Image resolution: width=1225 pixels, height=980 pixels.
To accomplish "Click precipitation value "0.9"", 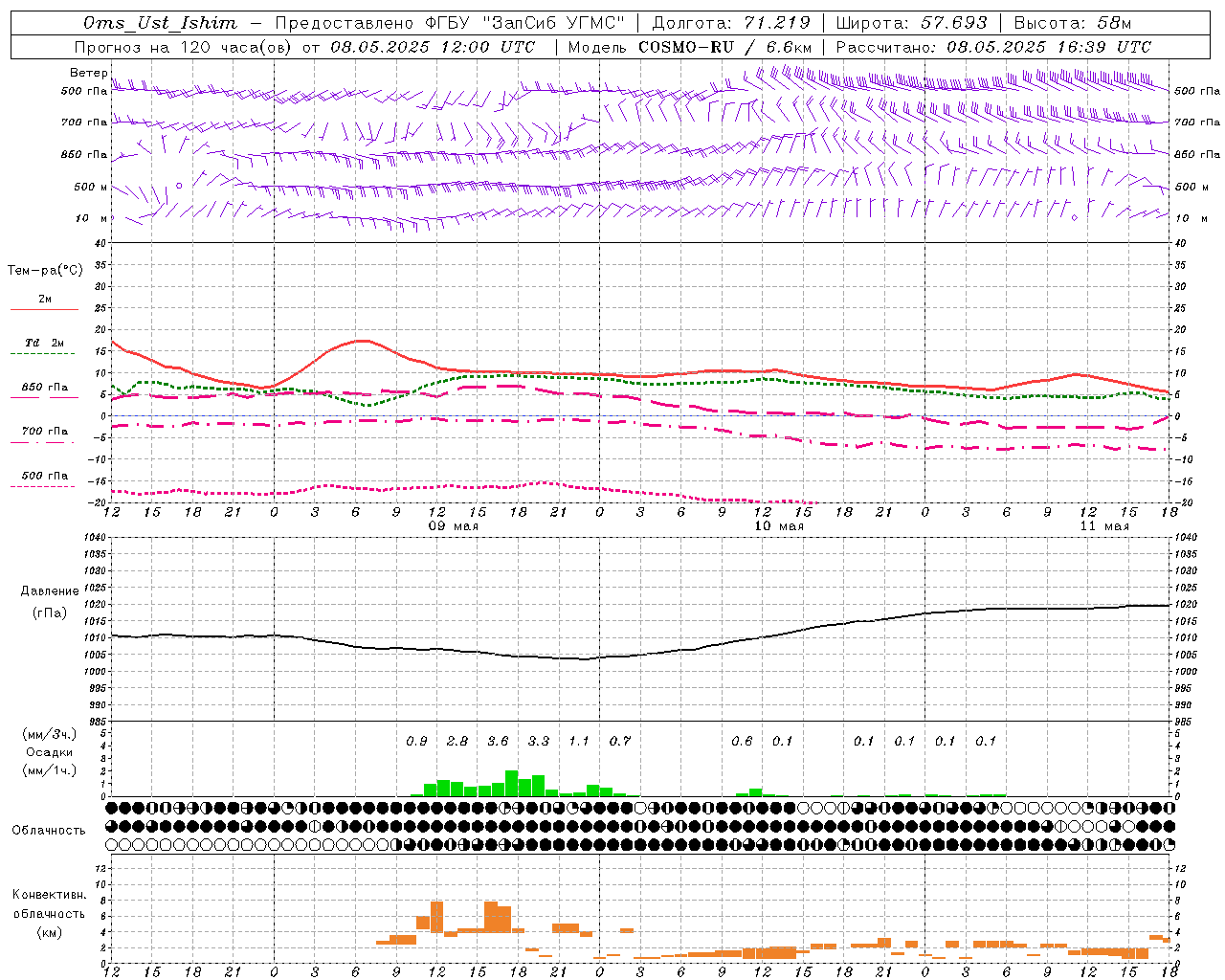I will pyautogui.click(x=416, y=741).
